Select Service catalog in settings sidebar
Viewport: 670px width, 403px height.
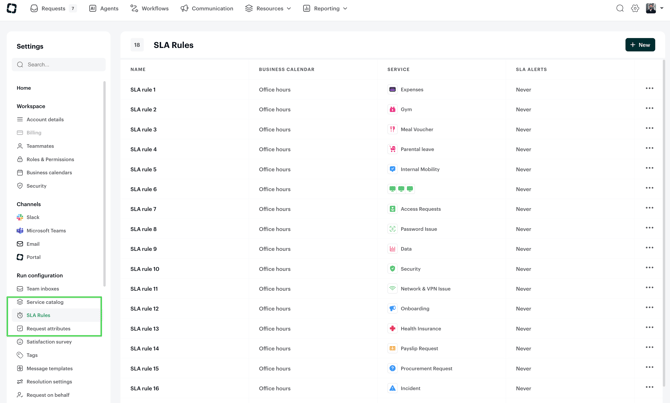(x=45, y=302)
